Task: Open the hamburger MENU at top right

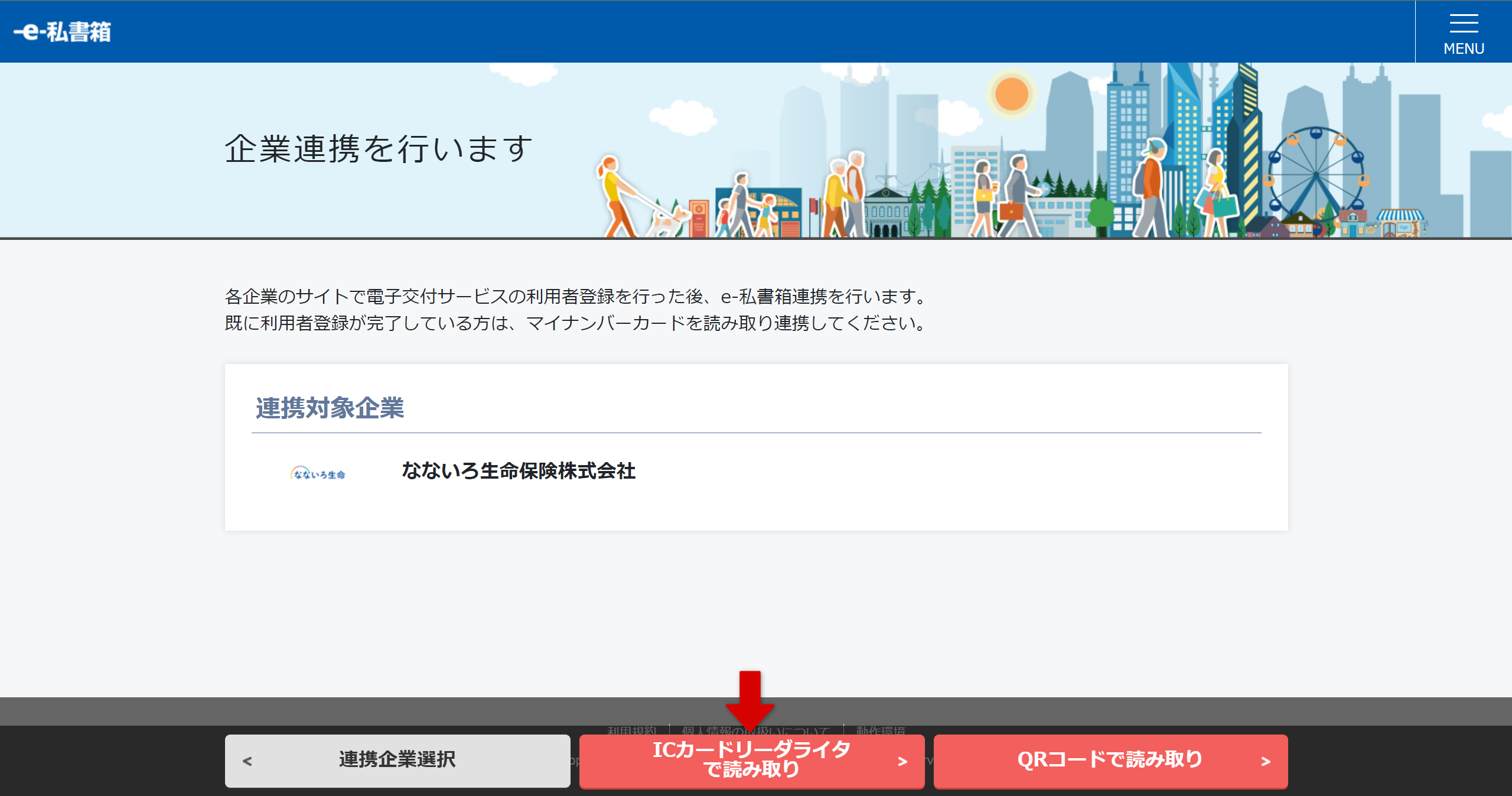Action: [1463, 30]
